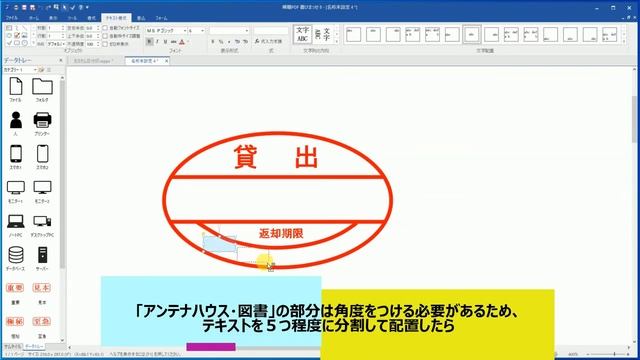Open the display format combo box
This screenshot has width=640, height=360.
click(229, 31)
